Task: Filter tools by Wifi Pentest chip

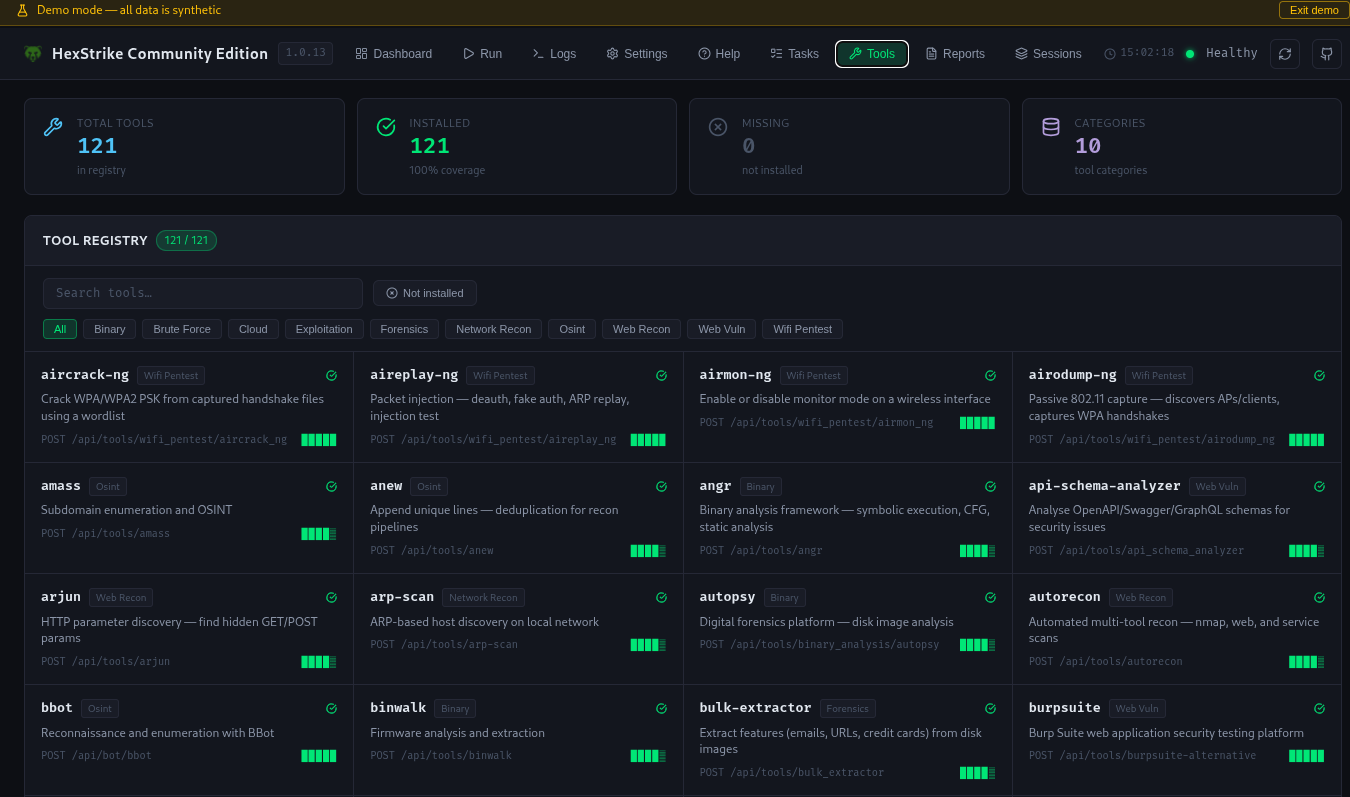Action: tap(802, 329)
